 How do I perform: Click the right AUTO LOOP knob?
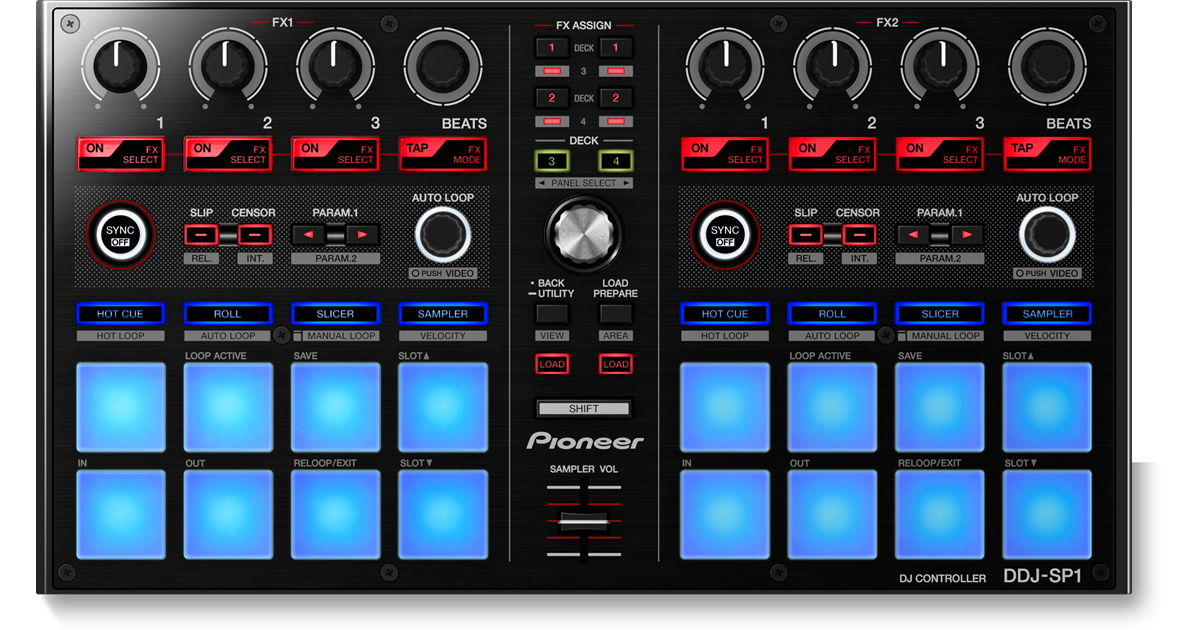click(x=1047, y=235)
